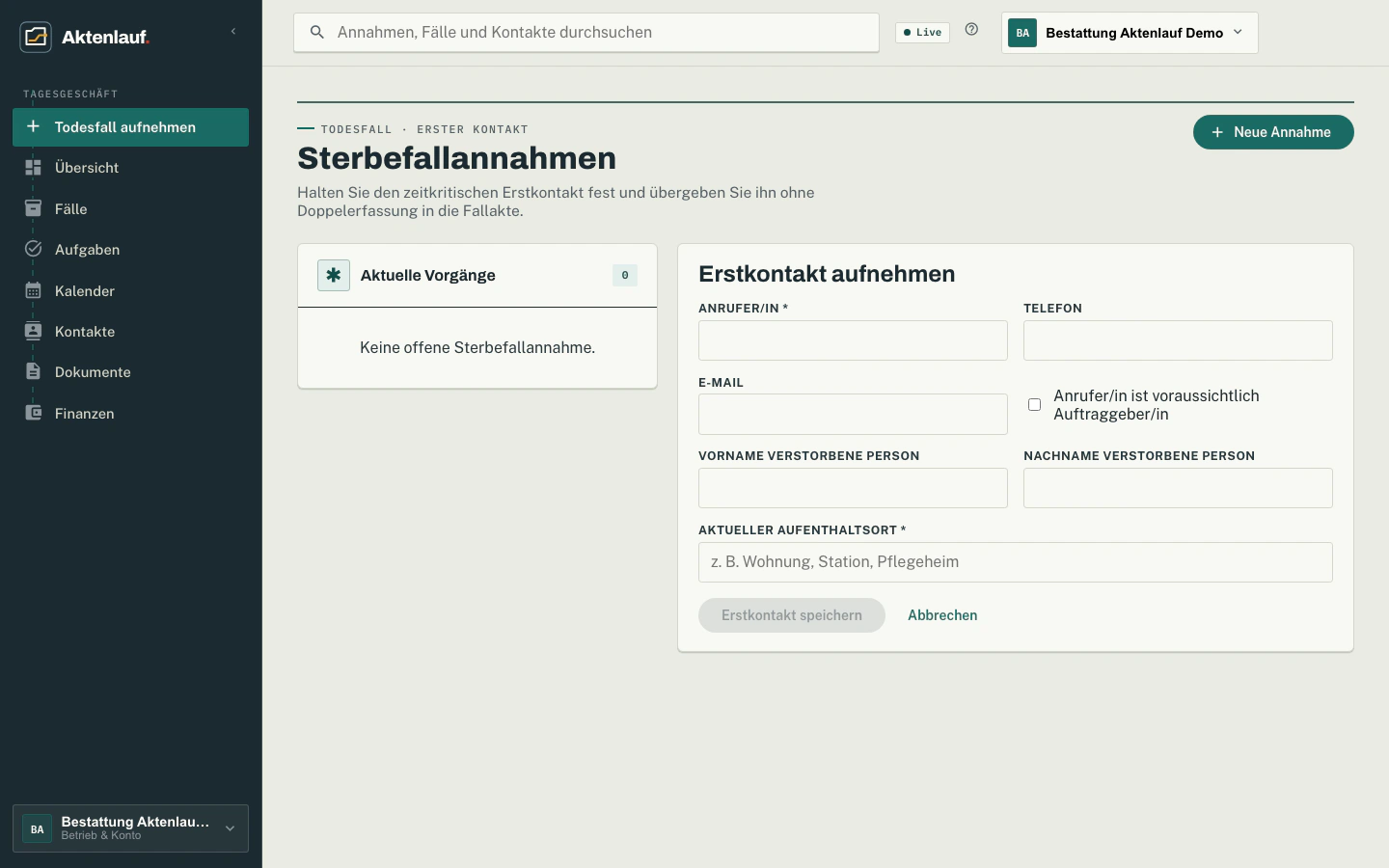The width and height of the screenshot is (1389, 868).
Task: Click the Erstkontakt aufnehmen heading
Action: 827,274
